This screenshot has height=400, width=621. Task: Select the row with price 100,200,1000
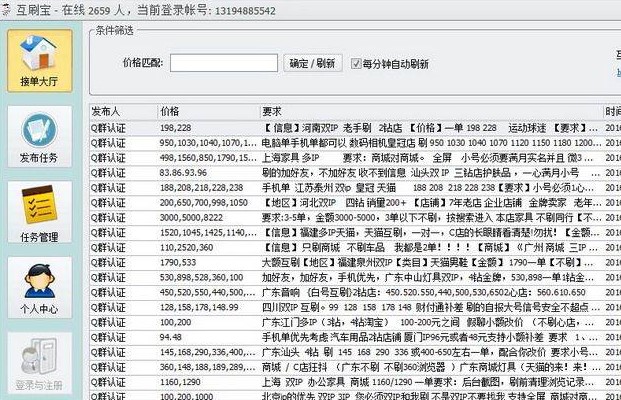point(355,395)
